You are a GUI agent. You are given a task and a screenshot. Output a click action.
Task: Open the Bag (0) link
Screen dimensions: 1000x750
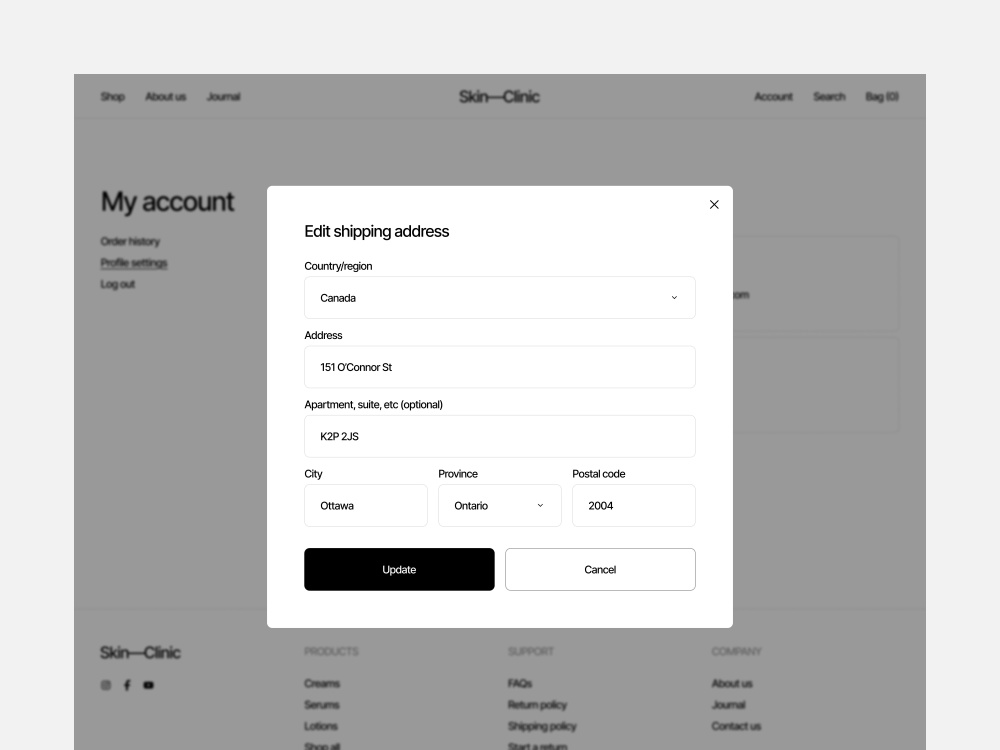882,97
